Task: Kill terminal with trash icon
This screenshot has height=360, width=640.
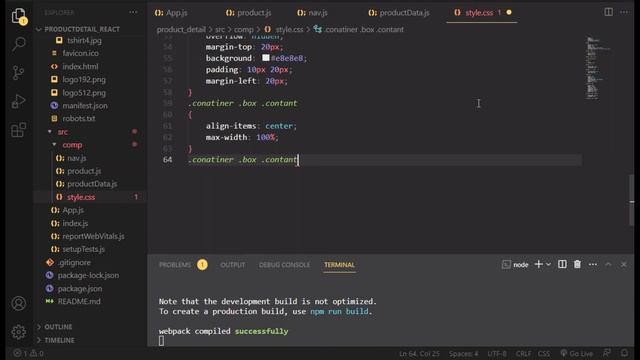Action: tap(577, 264)
